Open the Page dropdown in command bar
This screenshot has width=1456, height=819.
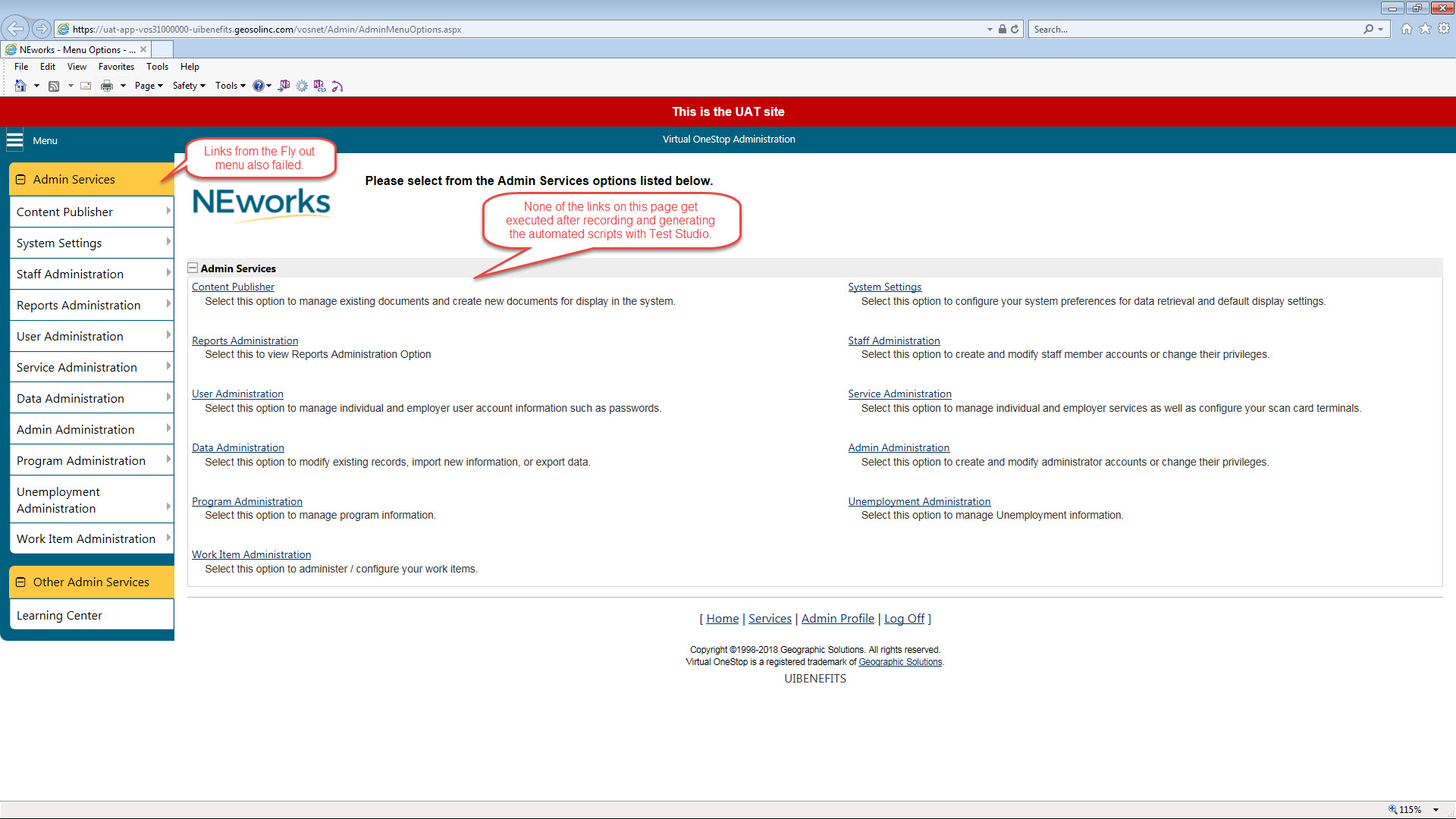click(149, 86)
